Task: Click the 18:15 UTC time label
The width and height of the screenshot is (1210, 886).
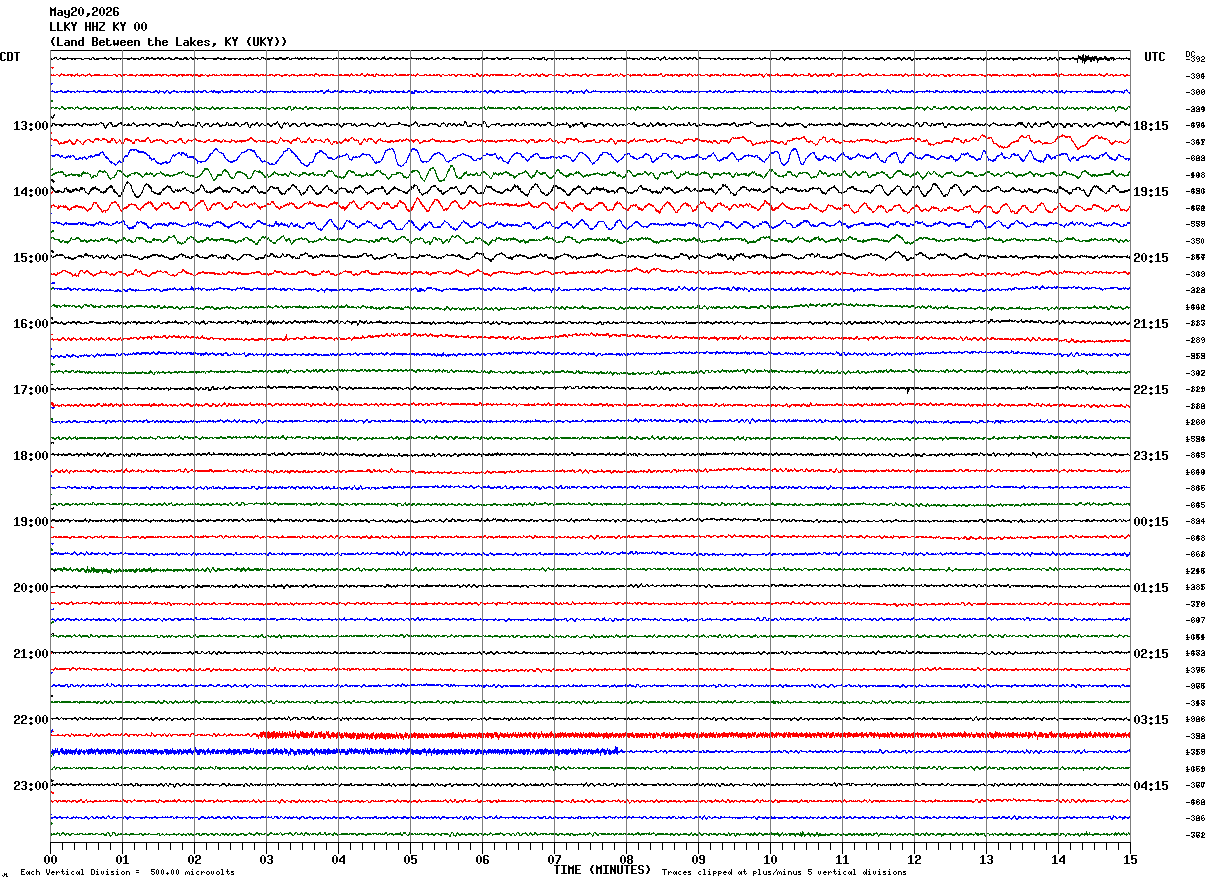Action: [1150, 126]
